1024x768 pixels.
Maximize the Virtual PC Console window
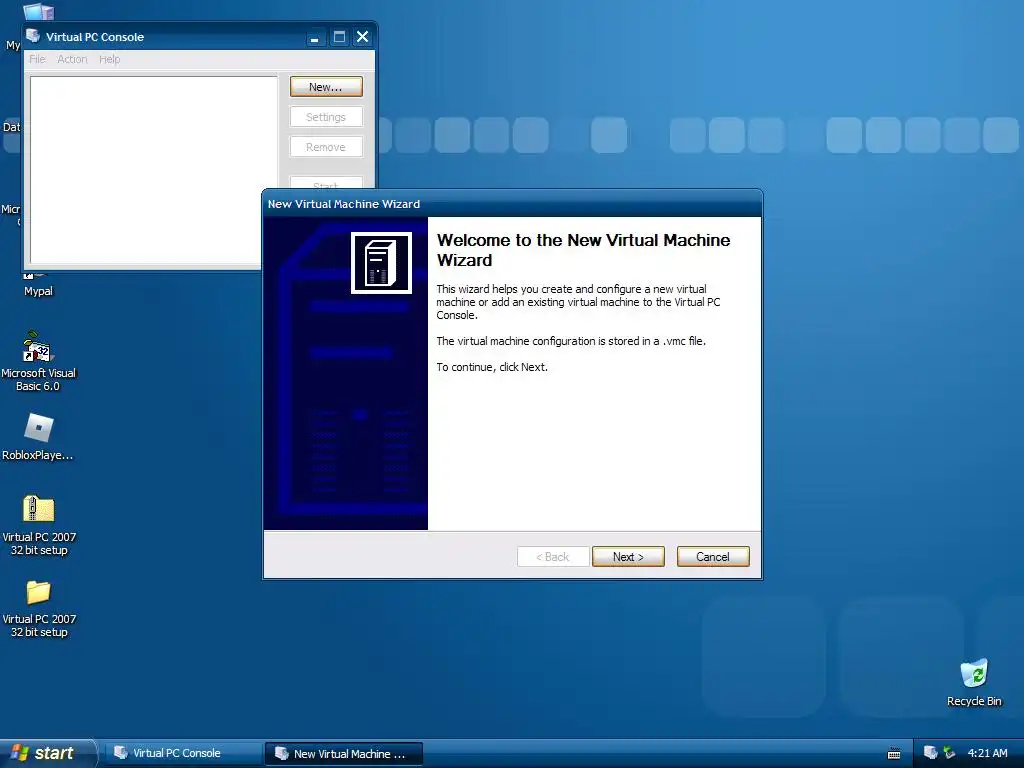pyautogui.click(x=339, y=37)
